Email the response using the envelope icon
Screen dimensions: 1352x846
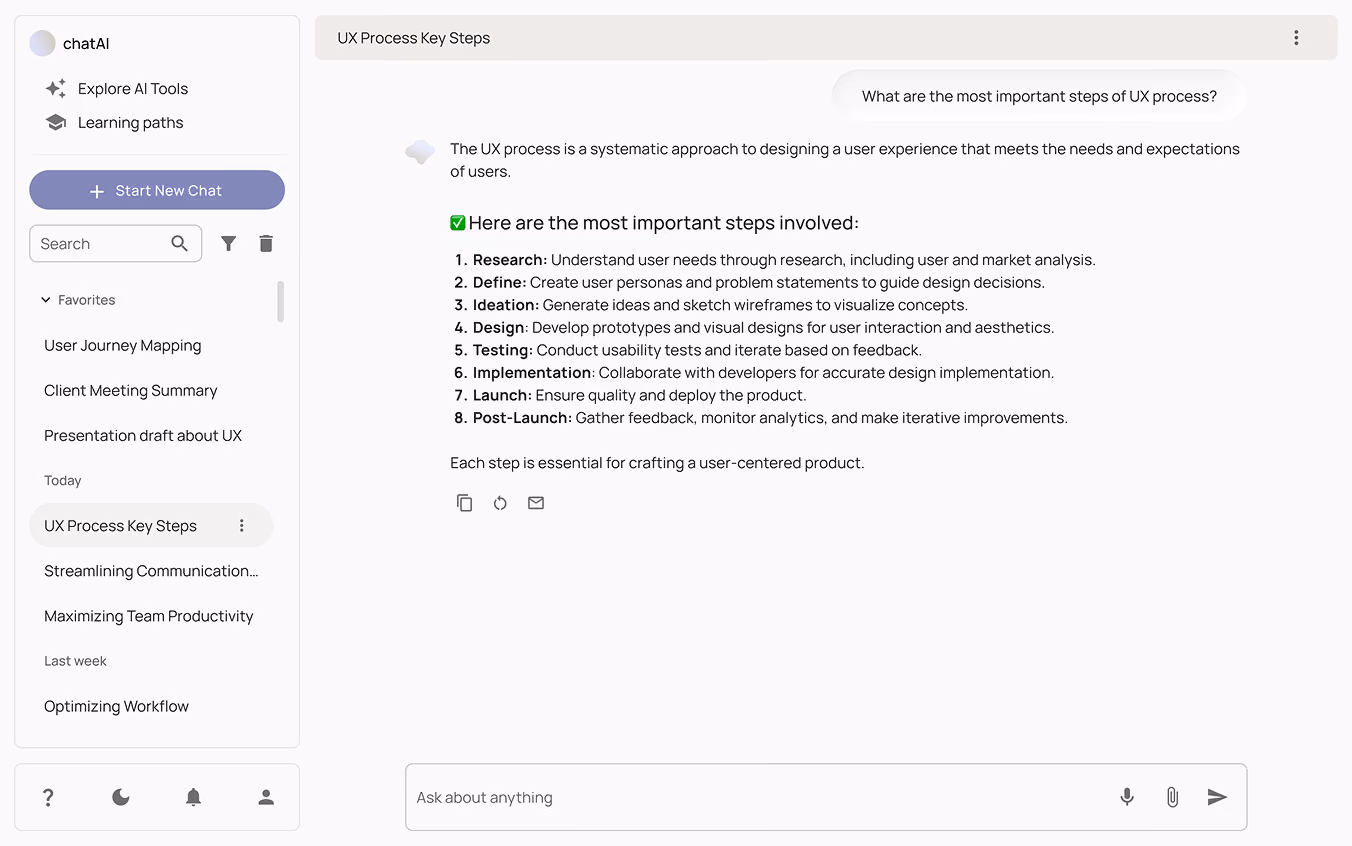(x=536, y=503)
